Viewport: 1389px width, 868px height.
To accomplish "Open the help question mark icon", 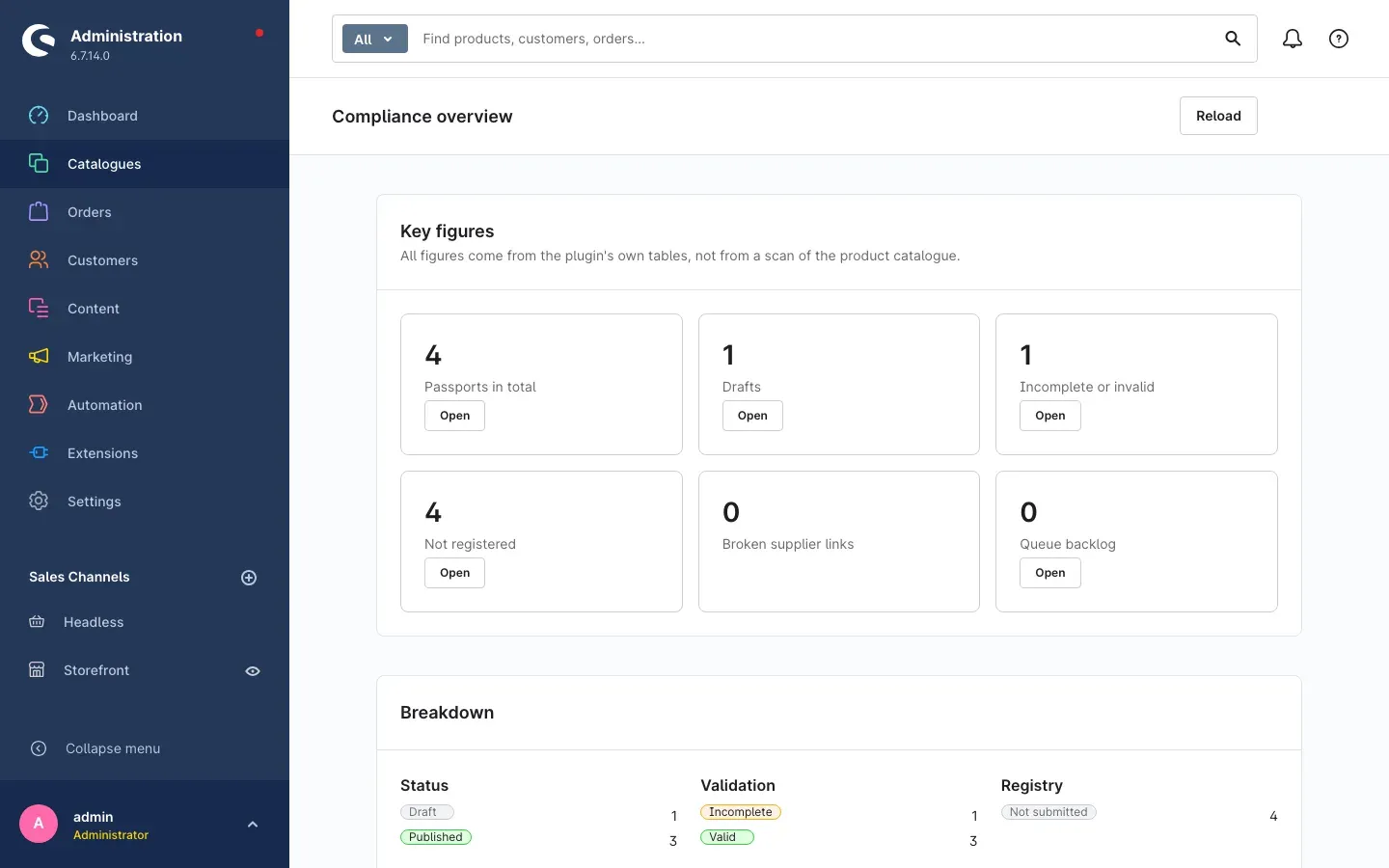I will [x=1339, y=39].
